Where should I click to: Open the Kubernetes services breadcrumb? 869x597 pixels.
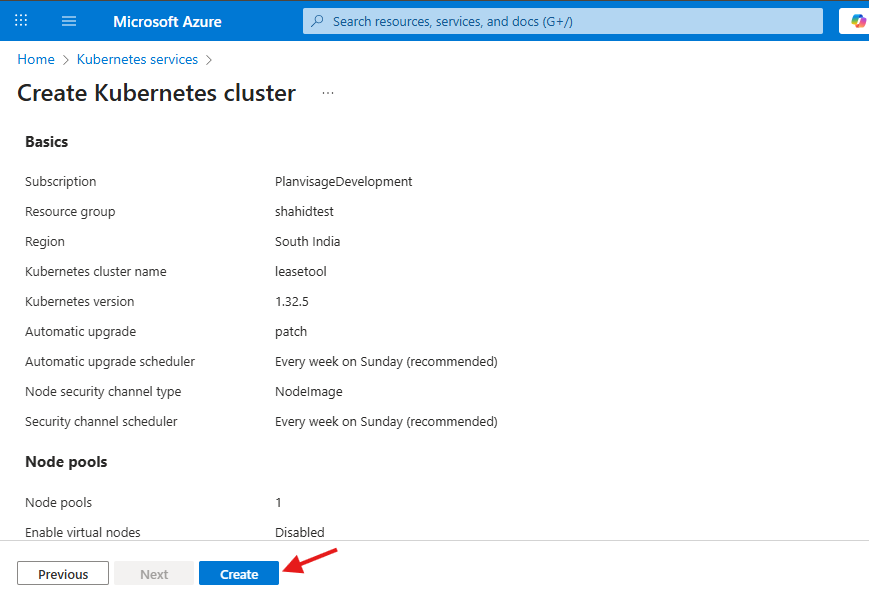pos(137,59)
